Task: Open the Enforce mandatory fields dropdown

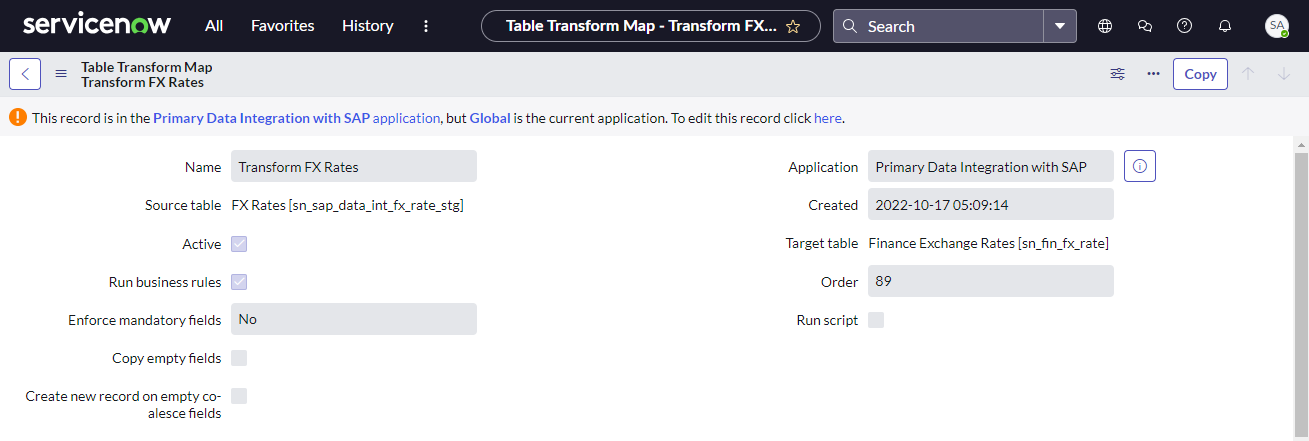Action: point(354,319)
